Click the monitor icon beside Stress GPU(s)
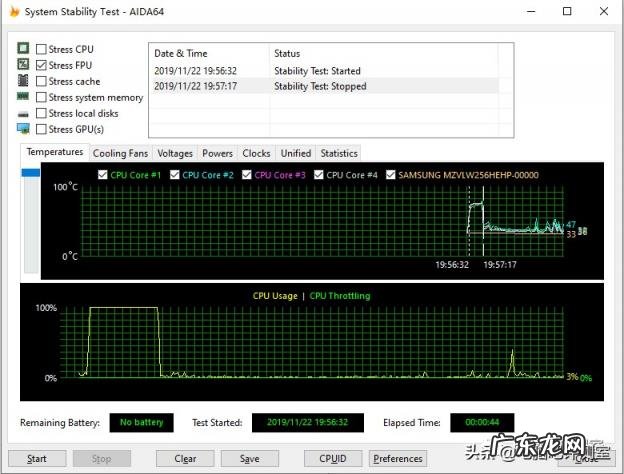This screenshot has width=624, height=474. coord(23,129)
